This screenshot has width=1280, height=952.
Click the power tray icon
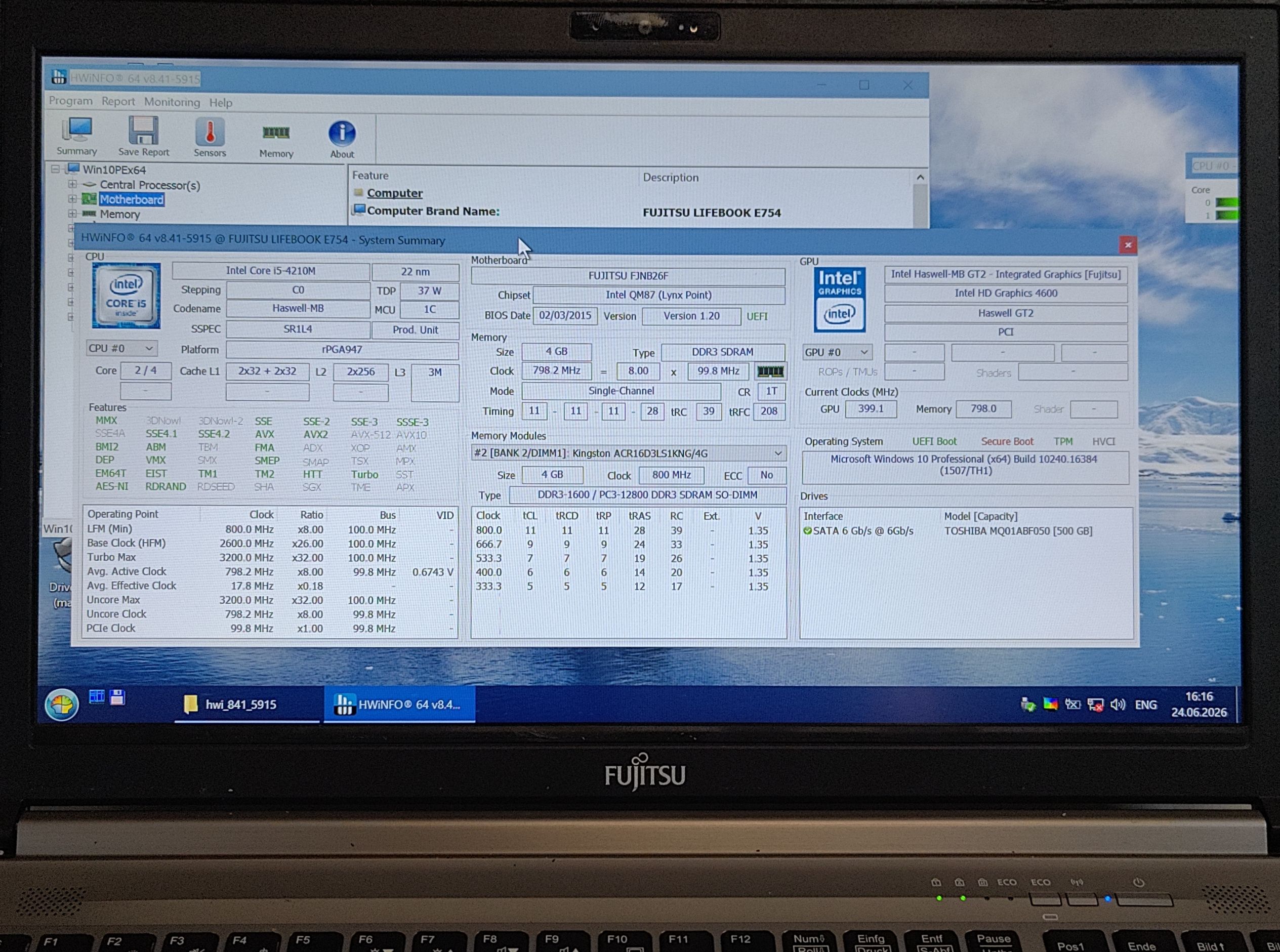pyautogui.click(x=1072, y=704)
